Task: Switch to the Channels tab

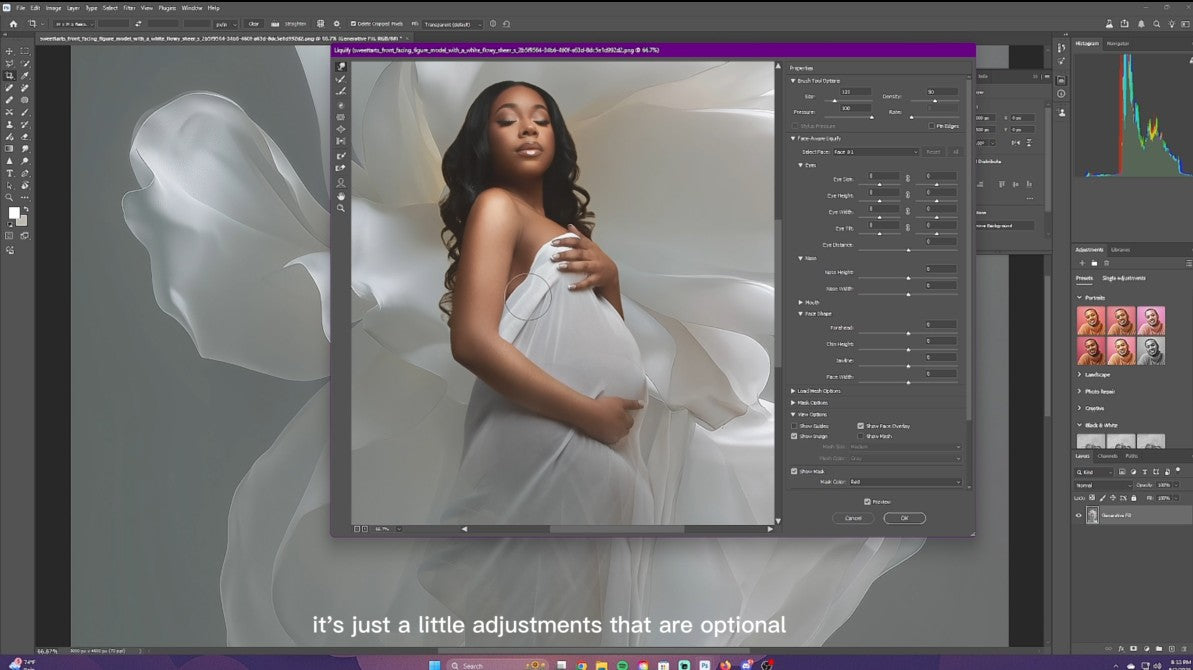Action: (1109, 456)
